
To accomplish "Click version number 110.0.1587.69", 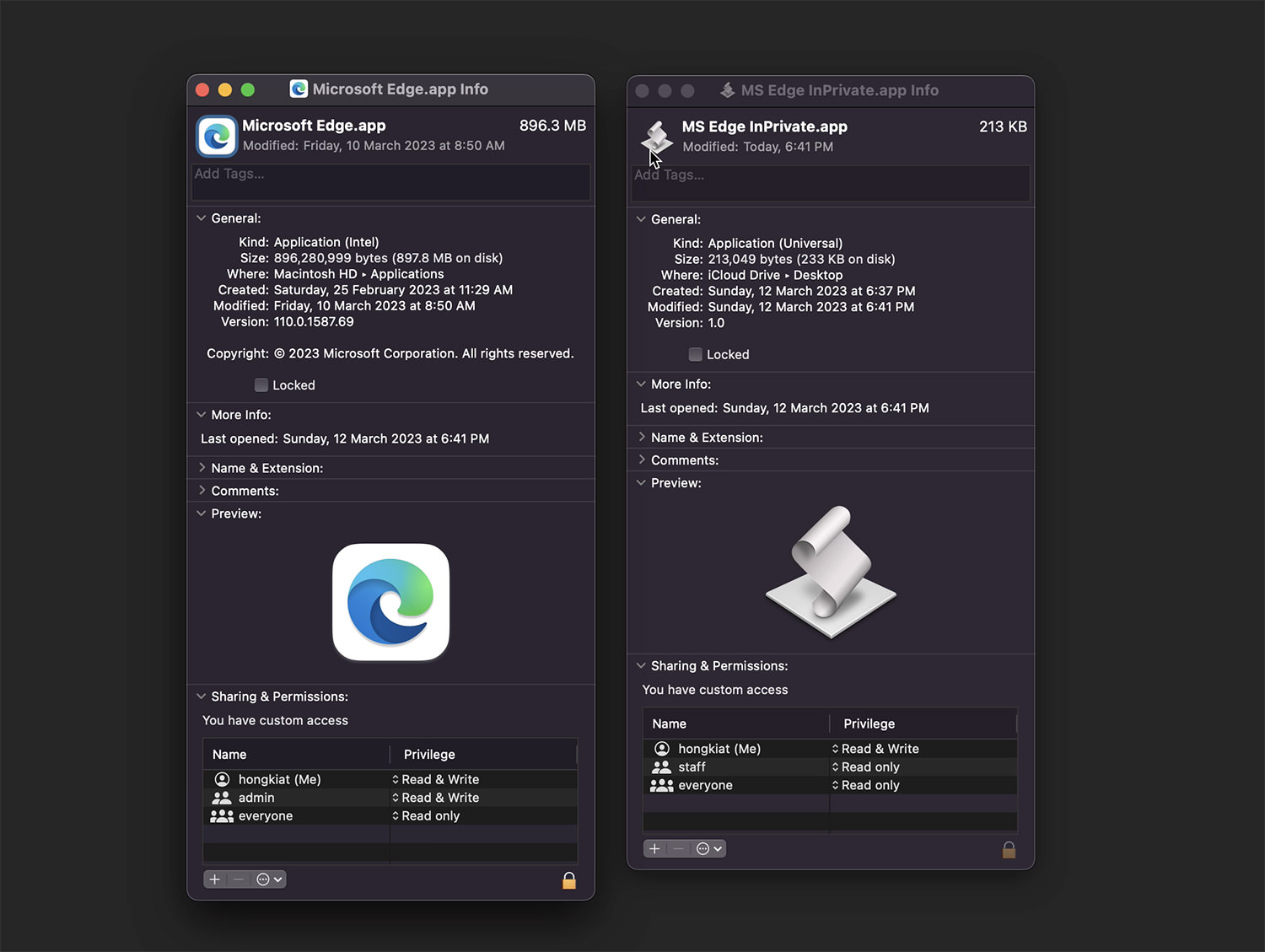I will (x=314, y=322).
